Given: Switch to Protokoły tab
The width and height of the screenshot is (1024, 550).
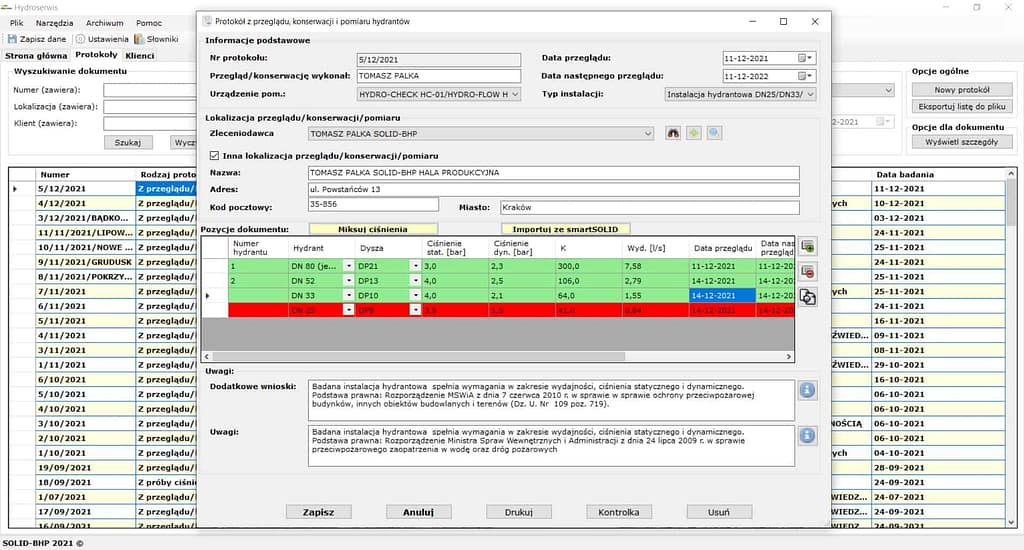Looking at the screenshot, I should (96, 55).
